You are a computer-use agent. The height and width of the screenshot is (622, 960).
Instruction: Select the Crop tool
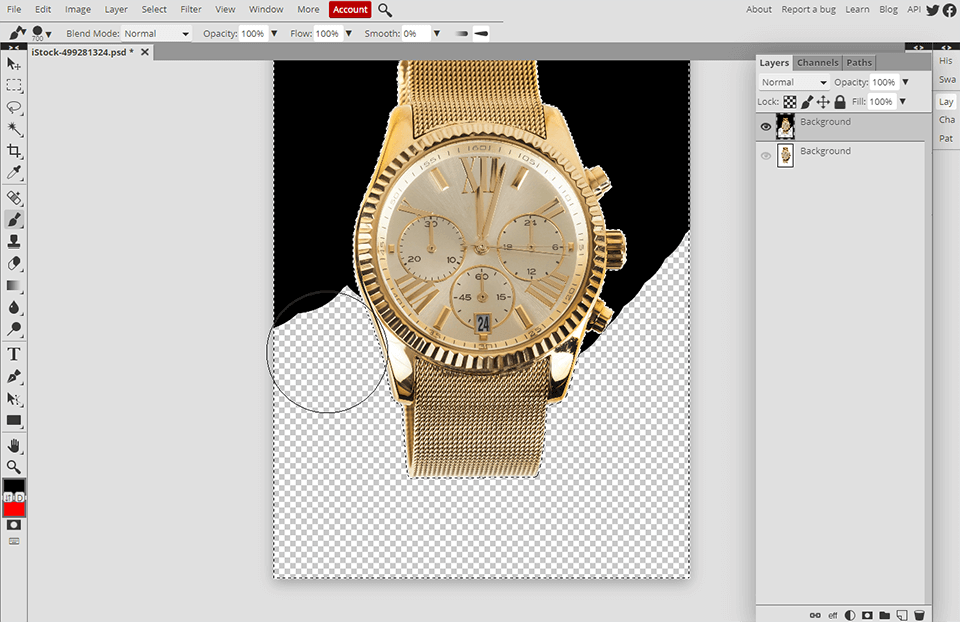click(14, 151)
